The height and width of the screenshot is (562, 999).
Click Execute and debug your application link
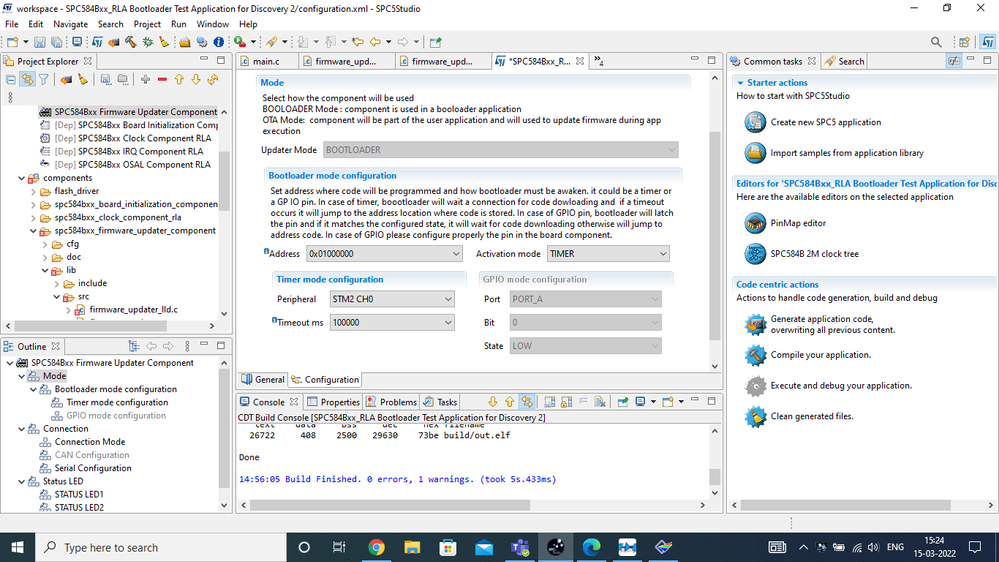(841, 385)
